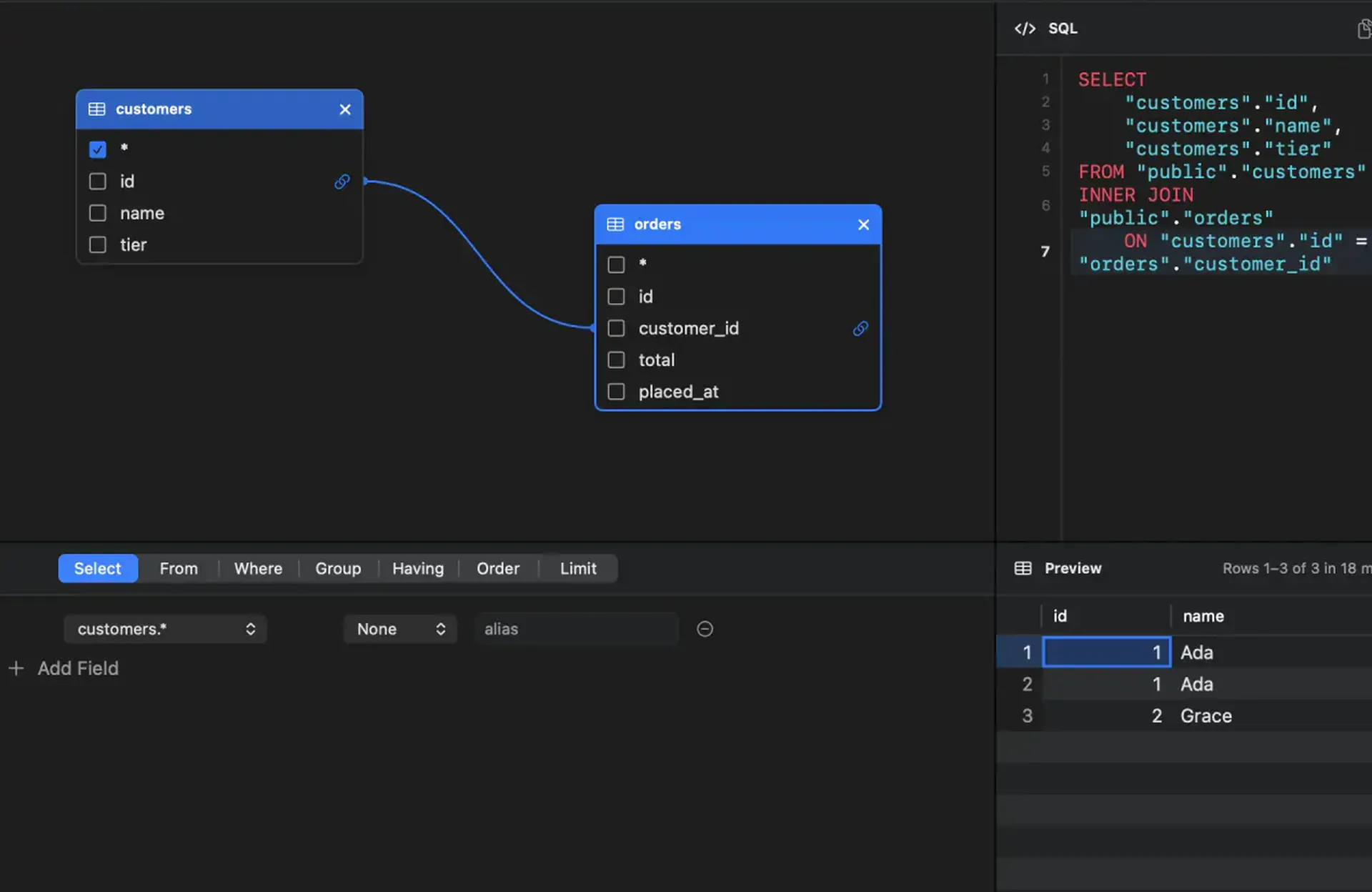Check the customers tier checkbox
This screenshot has width=1372, height=892.
point(98,245)
